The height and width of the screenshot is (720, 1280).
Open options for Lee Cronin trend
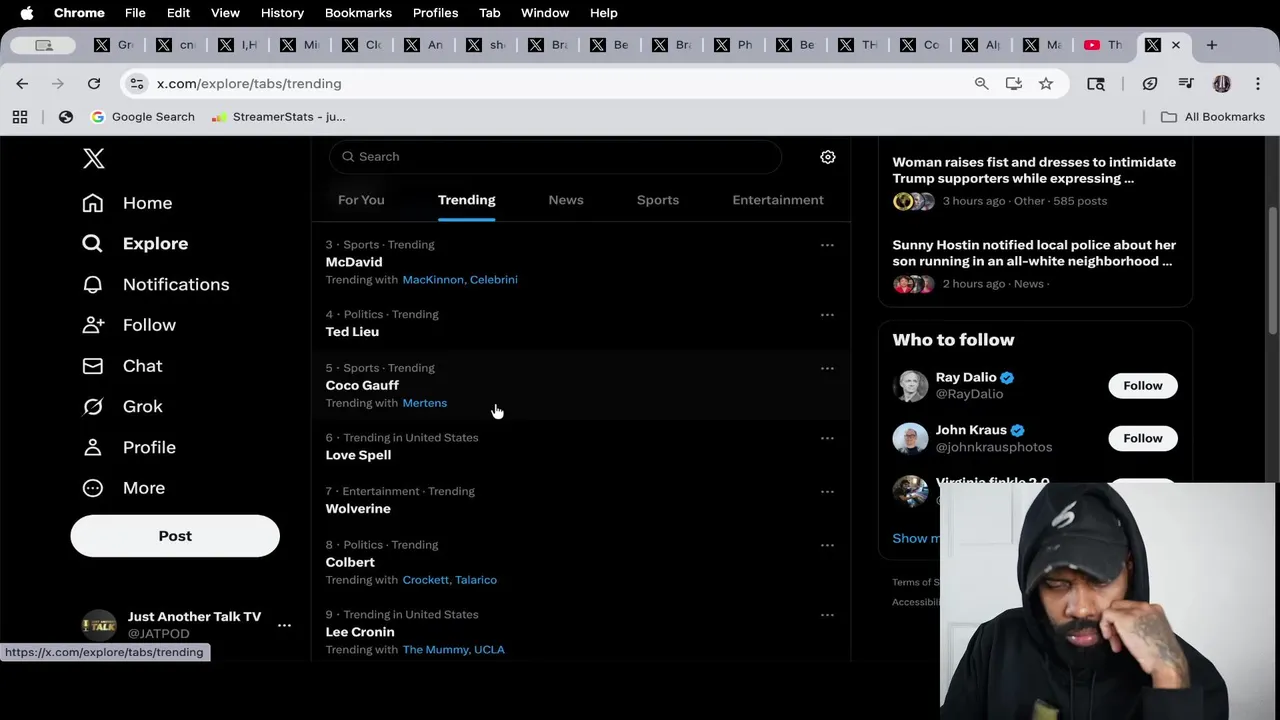pyautogui.click(x=827, y=615)
